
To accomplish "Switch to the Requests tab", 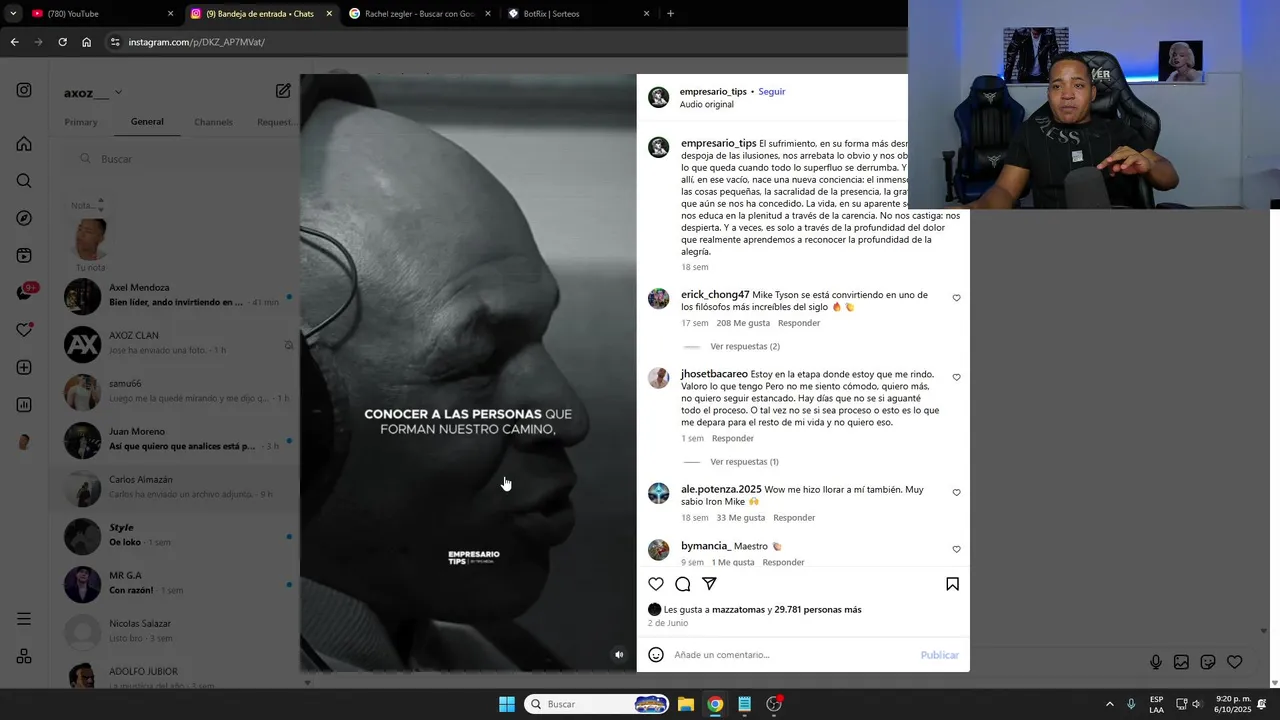I will point(277,122).
